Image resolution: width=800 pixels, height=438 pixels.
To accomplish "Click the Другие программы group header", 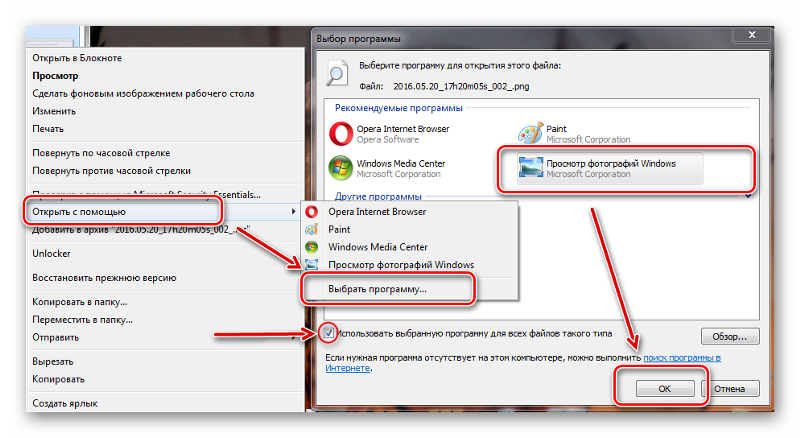I will pyautogui.click(x=378, y=196).
